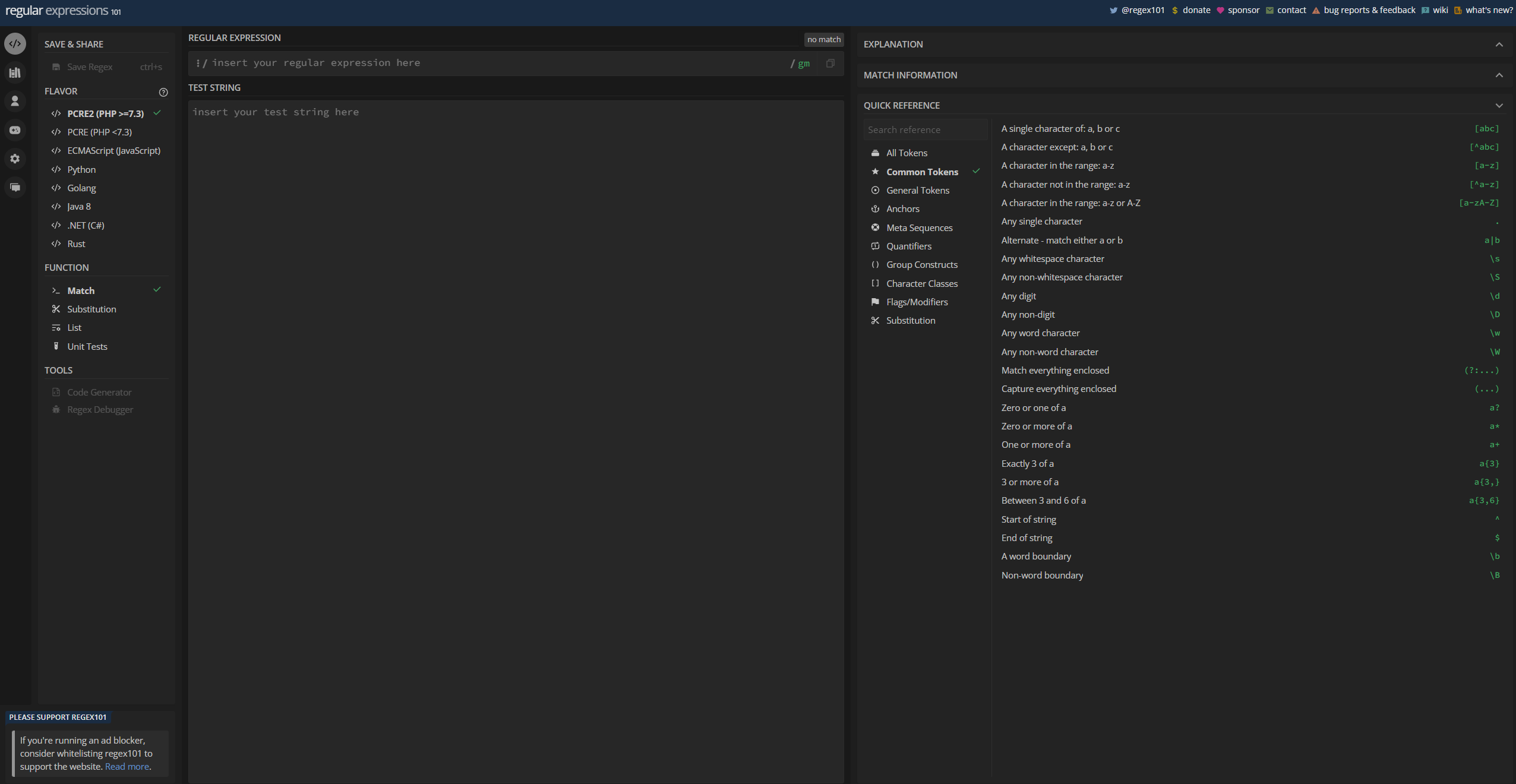Screen dimensions: 1516x784
Task: Click the flavor help question-mark icon
Action: pyautogui.click(x=163, y=92)
